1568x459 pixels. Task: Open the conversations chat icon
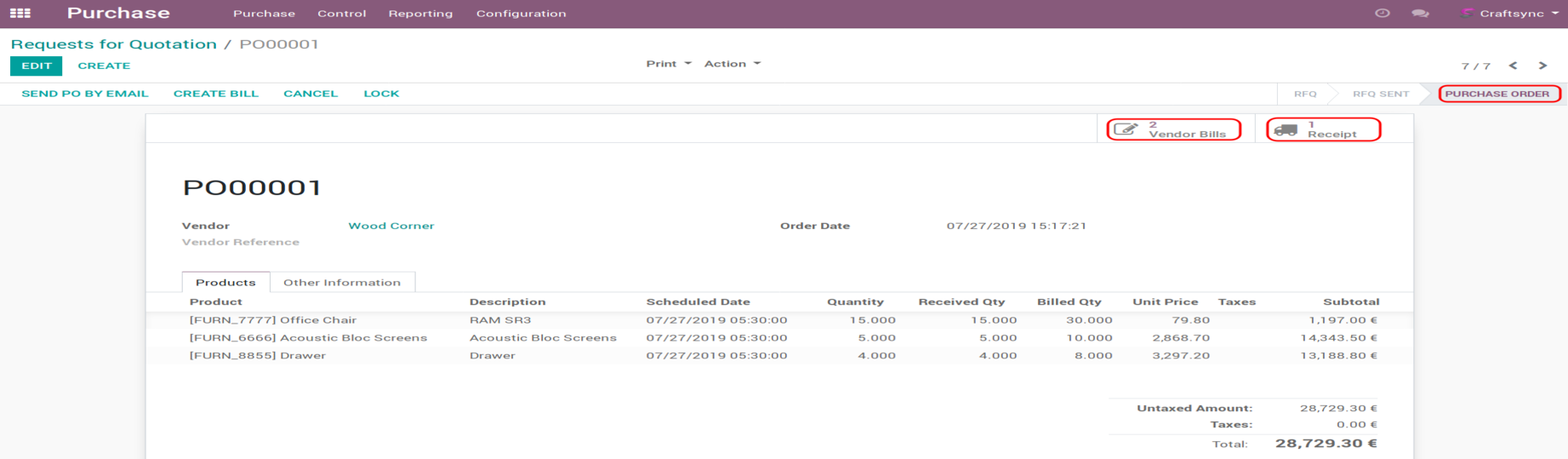[x=1419, y=14]
